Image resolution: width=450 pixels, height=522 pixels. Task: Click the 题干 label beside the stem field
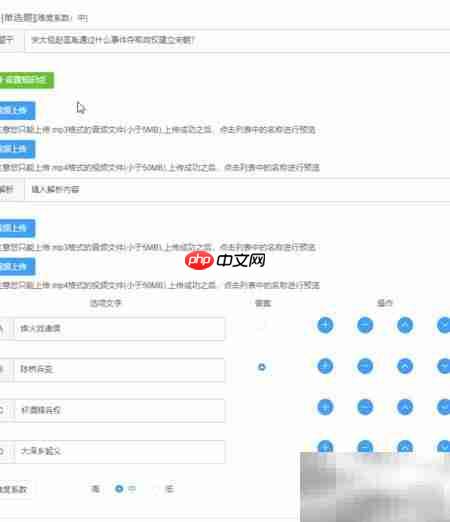(7, 40)
